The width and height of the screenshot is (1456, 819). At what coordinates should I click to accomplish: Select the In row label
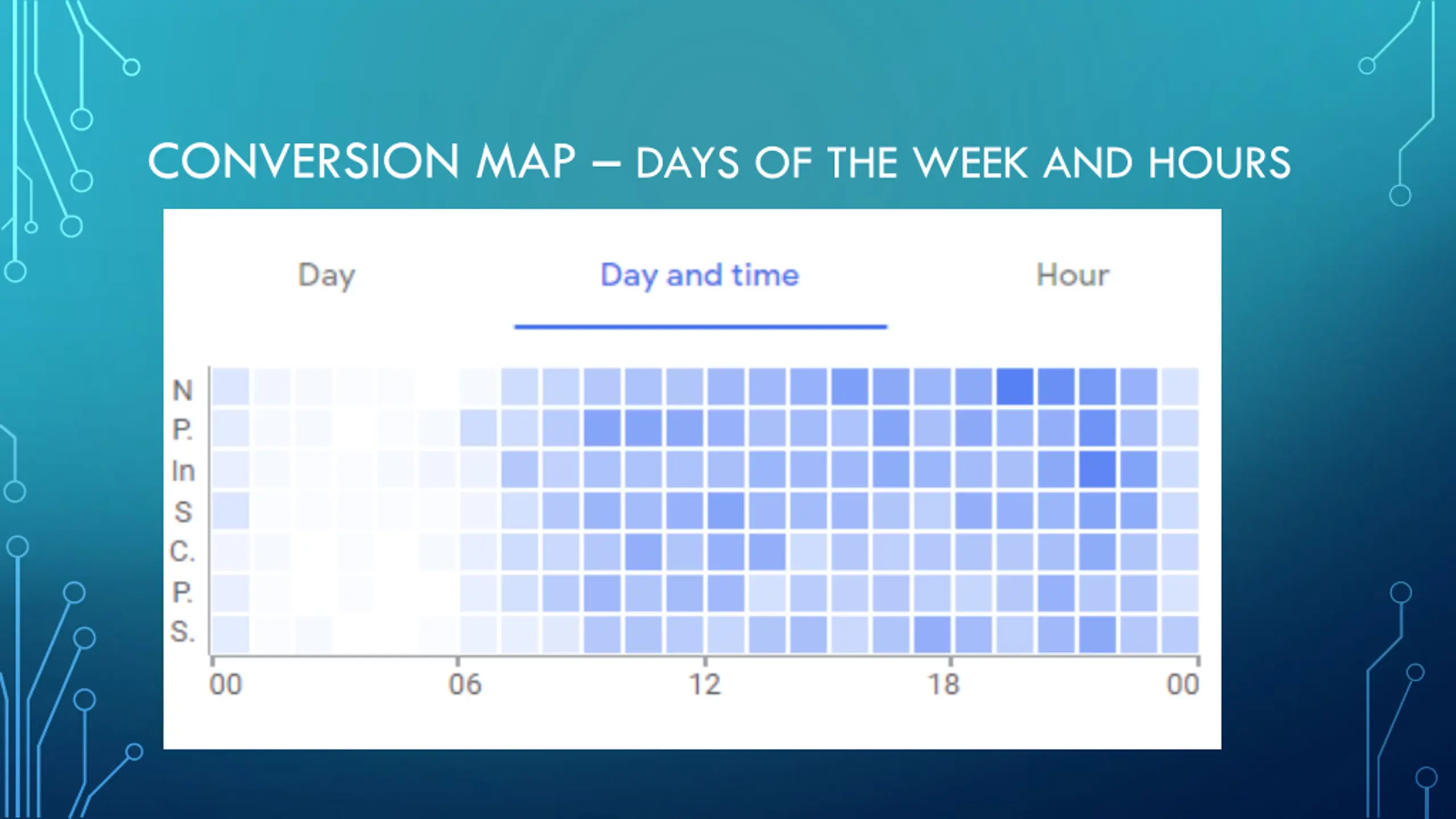tap(183, 471)
